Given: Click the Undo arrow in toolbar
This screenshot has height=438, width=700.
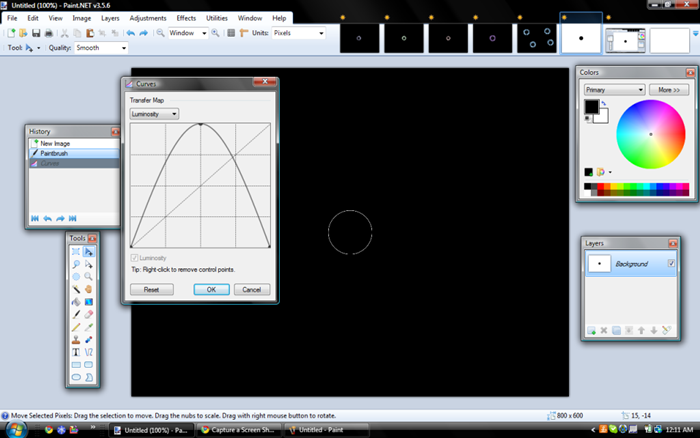Looking at the screenshot, I should click(x=131, y=33).
